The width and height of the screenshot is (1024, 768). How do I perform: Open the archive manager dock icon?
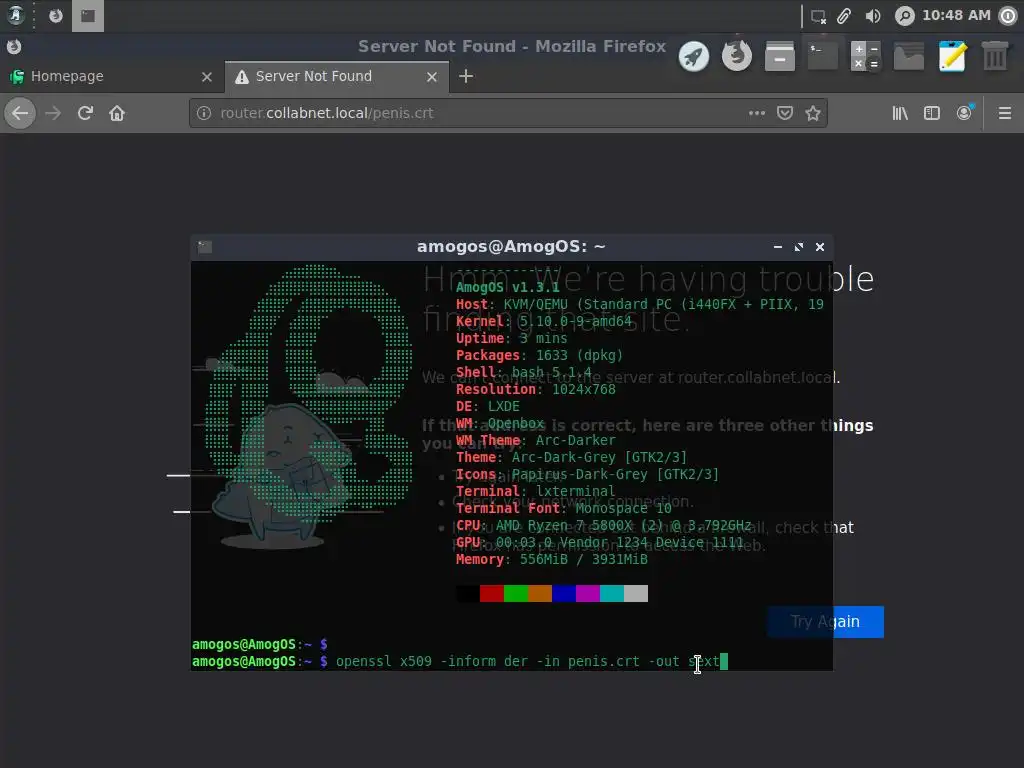(780, 56)
